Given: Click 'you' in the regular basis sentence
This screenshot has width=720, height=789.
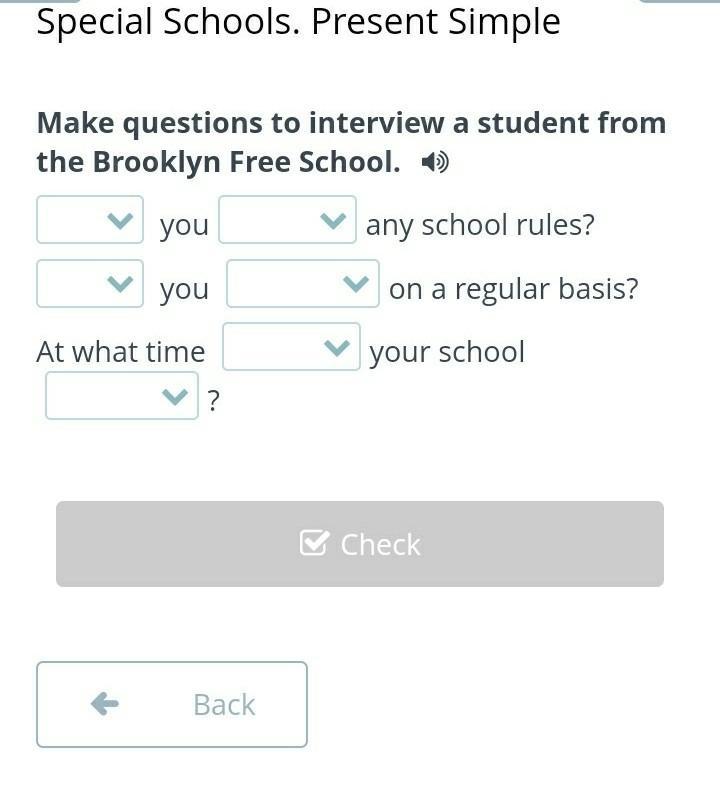Looking at the screenshot, I should point(184,290).
